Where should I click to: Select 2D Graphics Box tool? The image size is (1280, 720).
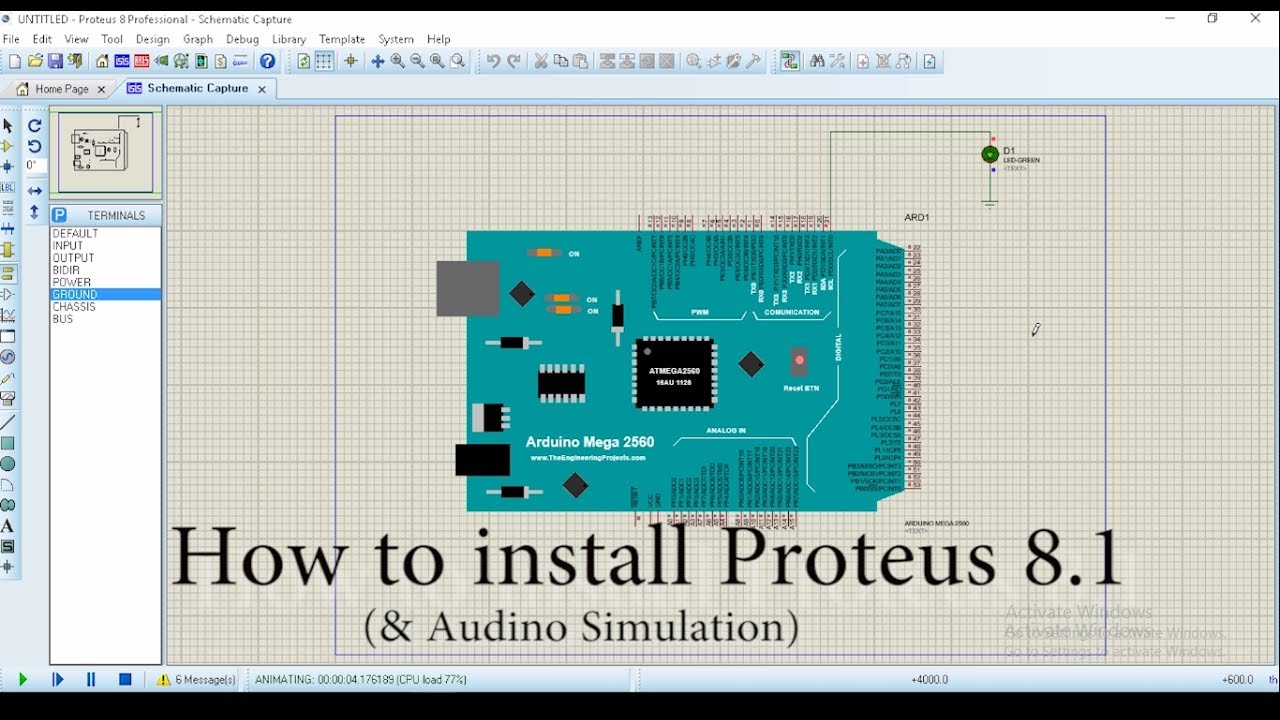point(8,443)
